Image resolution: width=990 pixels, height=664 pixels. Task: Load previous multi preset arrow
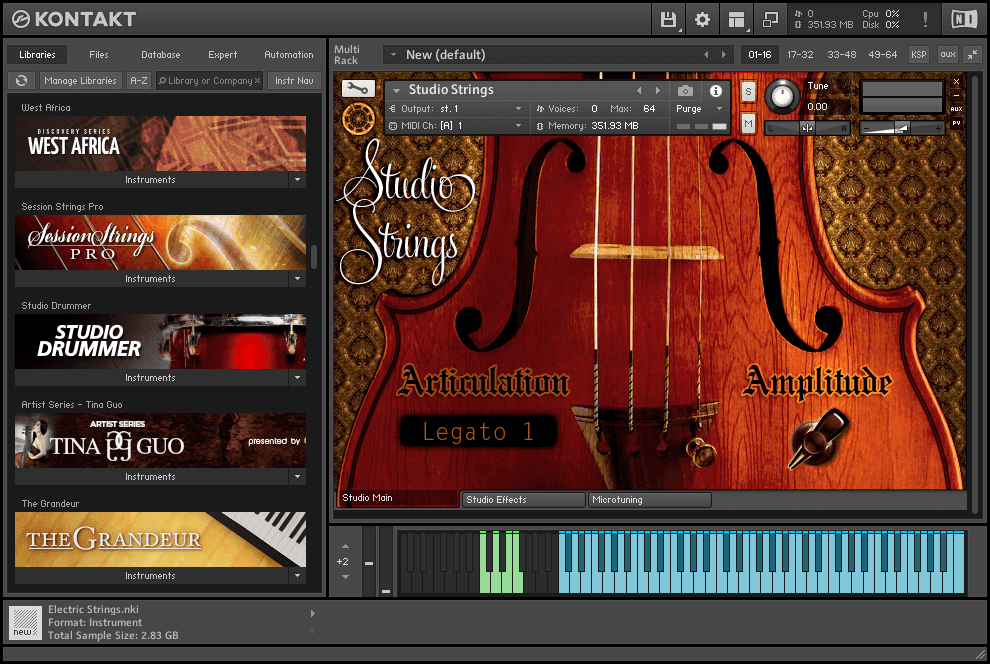pos(706,55)
